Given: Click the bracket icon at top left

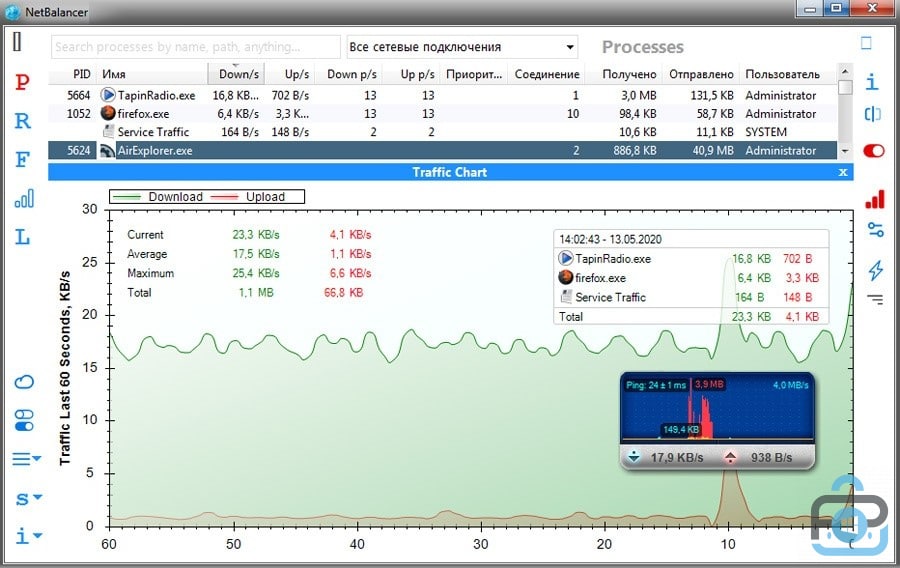Looking at the screenshot, I should [17, 41].
